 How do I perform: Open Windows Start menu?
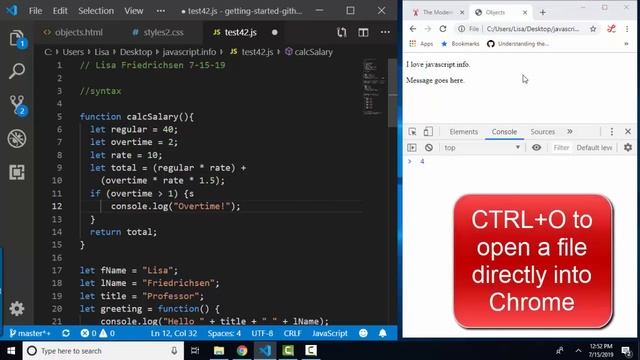pyautogui.click(x=11, y=351)
